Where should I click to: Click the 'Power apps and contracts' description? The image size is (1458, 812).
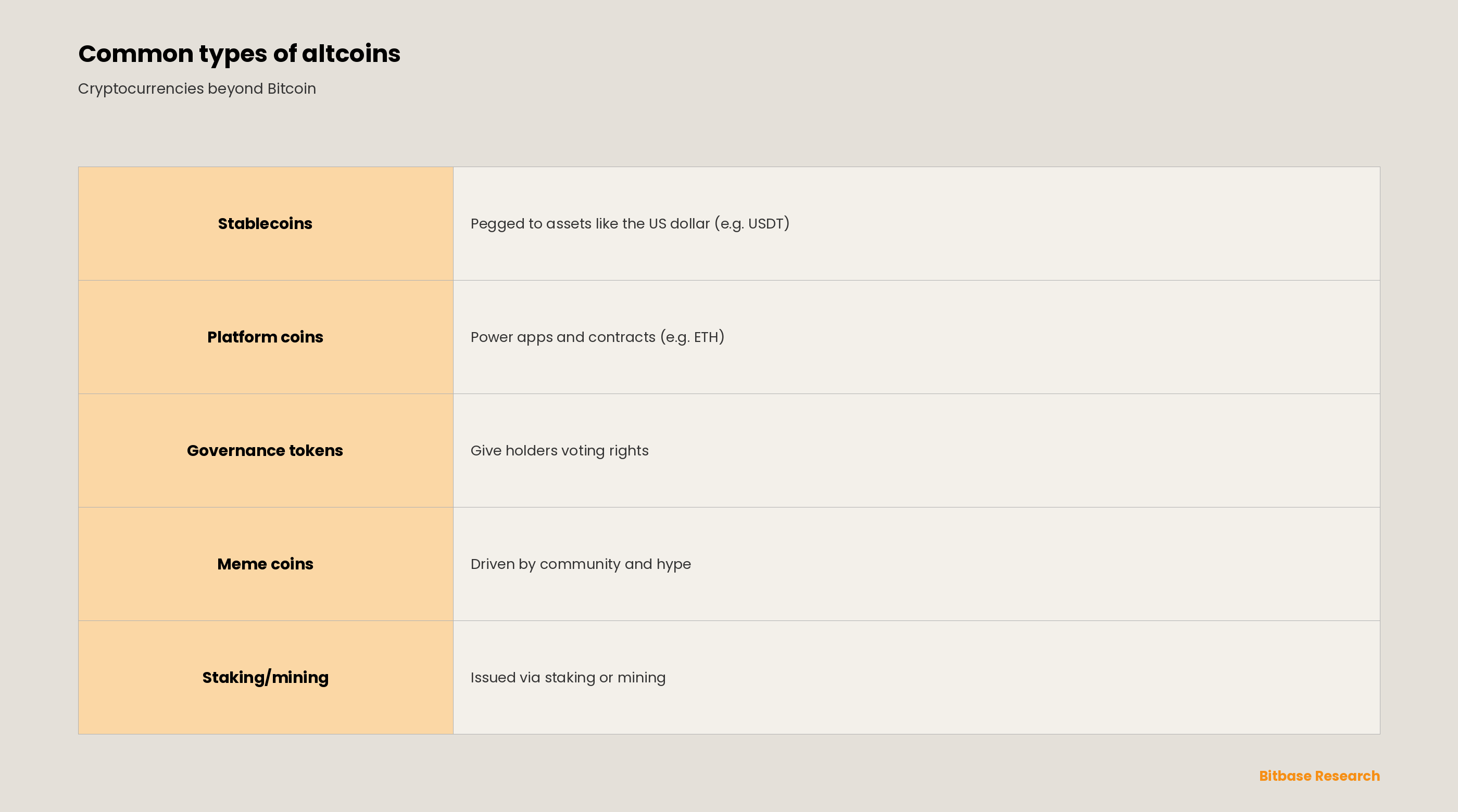point(562,337)
